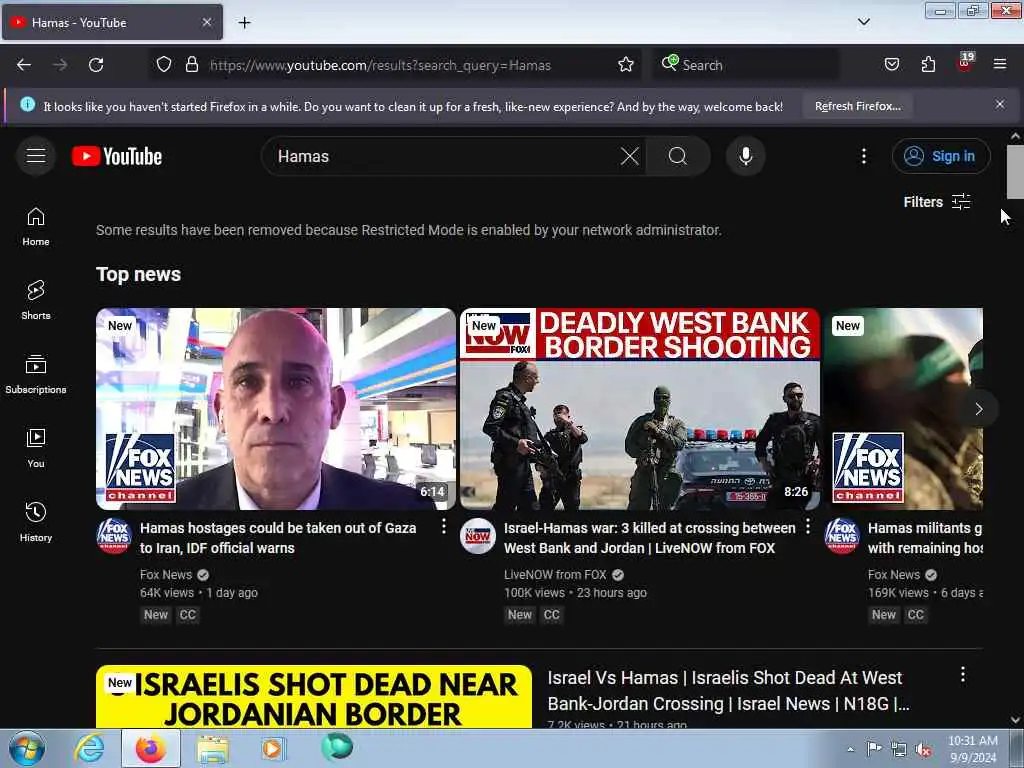
Task: Open 'Hamas hostages could be taken' title
Action: 278,538
